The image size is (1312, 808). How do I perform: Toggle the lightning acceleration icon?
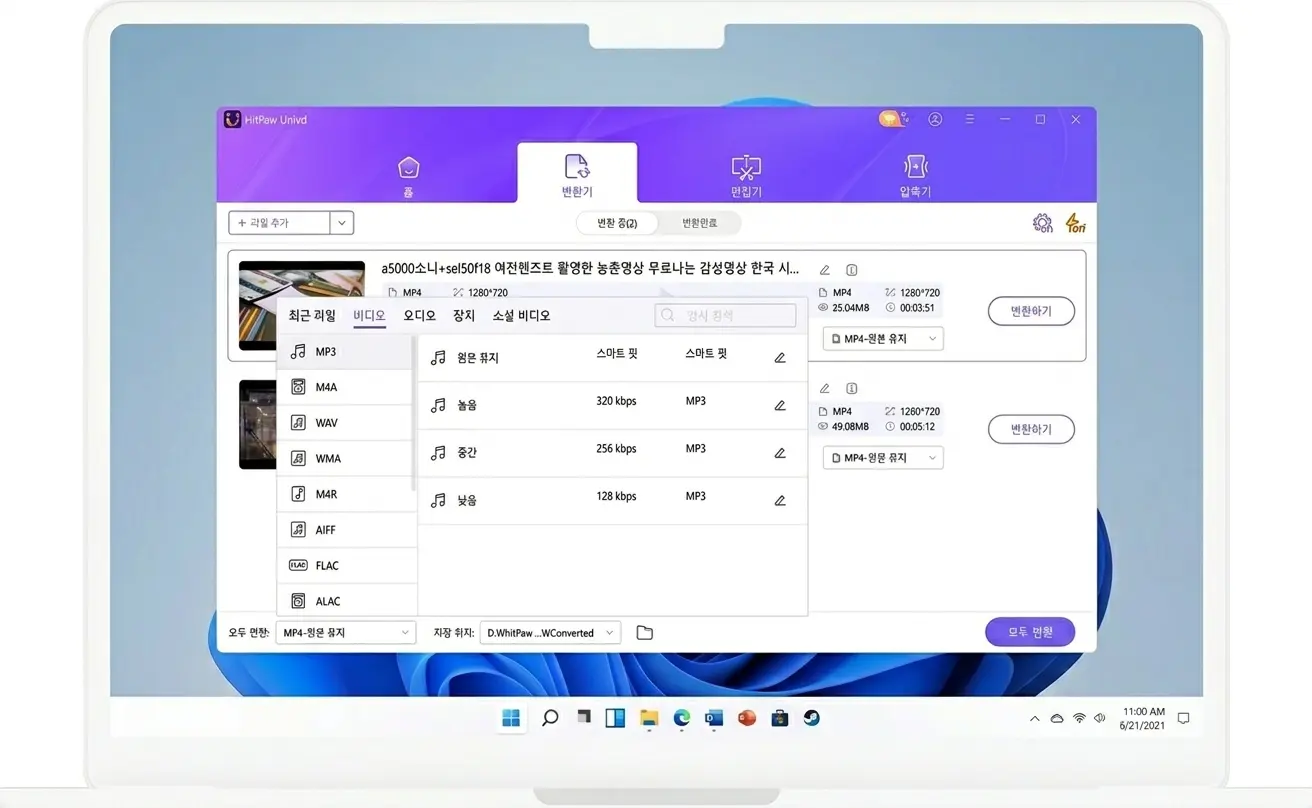1075,223
